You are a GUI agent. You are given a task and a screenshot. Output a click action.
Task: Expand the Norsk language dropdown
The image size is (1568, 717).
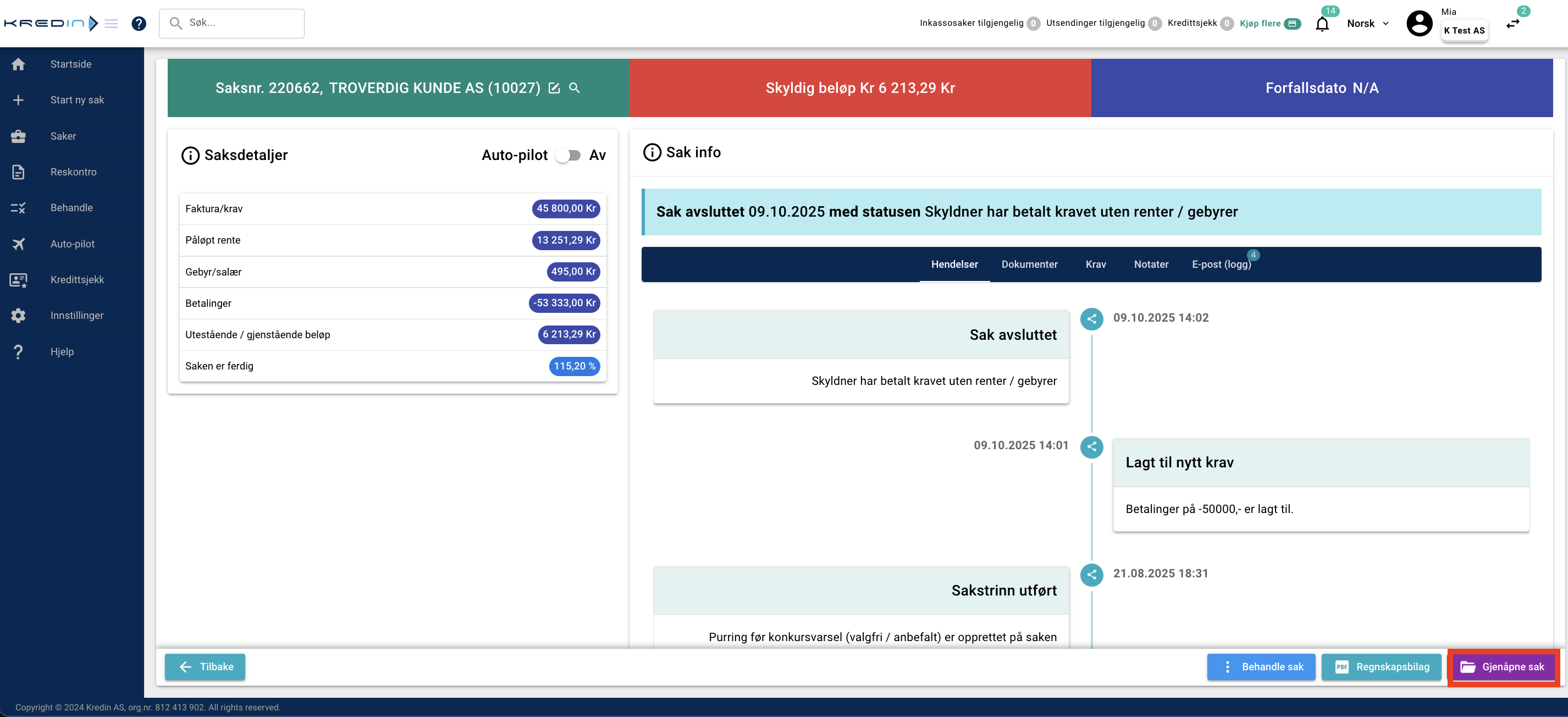pos(1367,24)
